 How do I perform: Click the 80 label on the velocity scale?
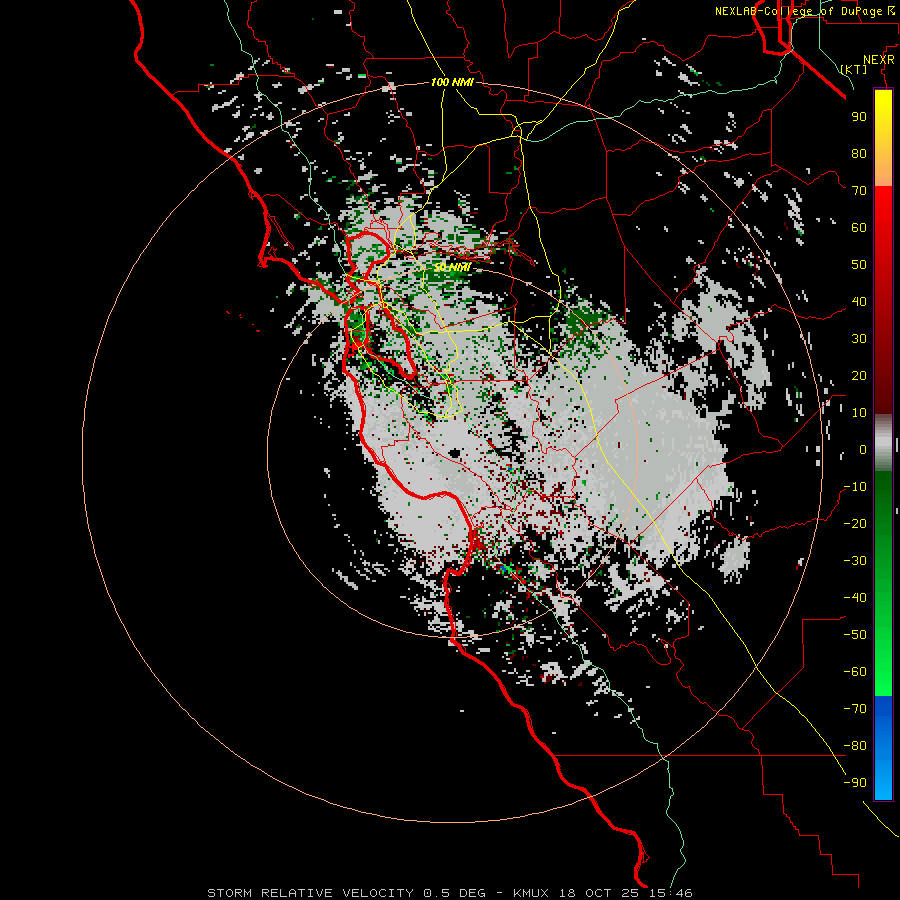(859, 153)
